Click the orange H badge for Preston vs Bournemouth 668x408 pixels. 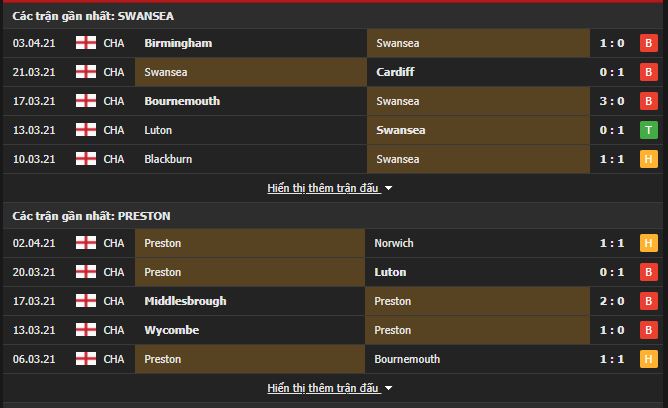pyautogui.click(x=648, y=359)
